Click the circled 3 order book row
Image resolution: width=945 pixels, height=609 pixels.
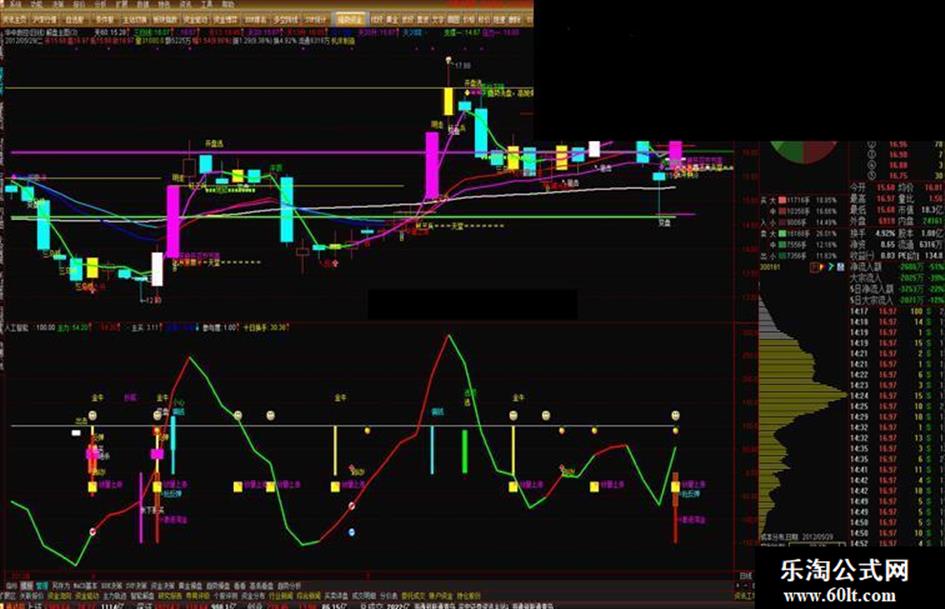coord(897,154)
